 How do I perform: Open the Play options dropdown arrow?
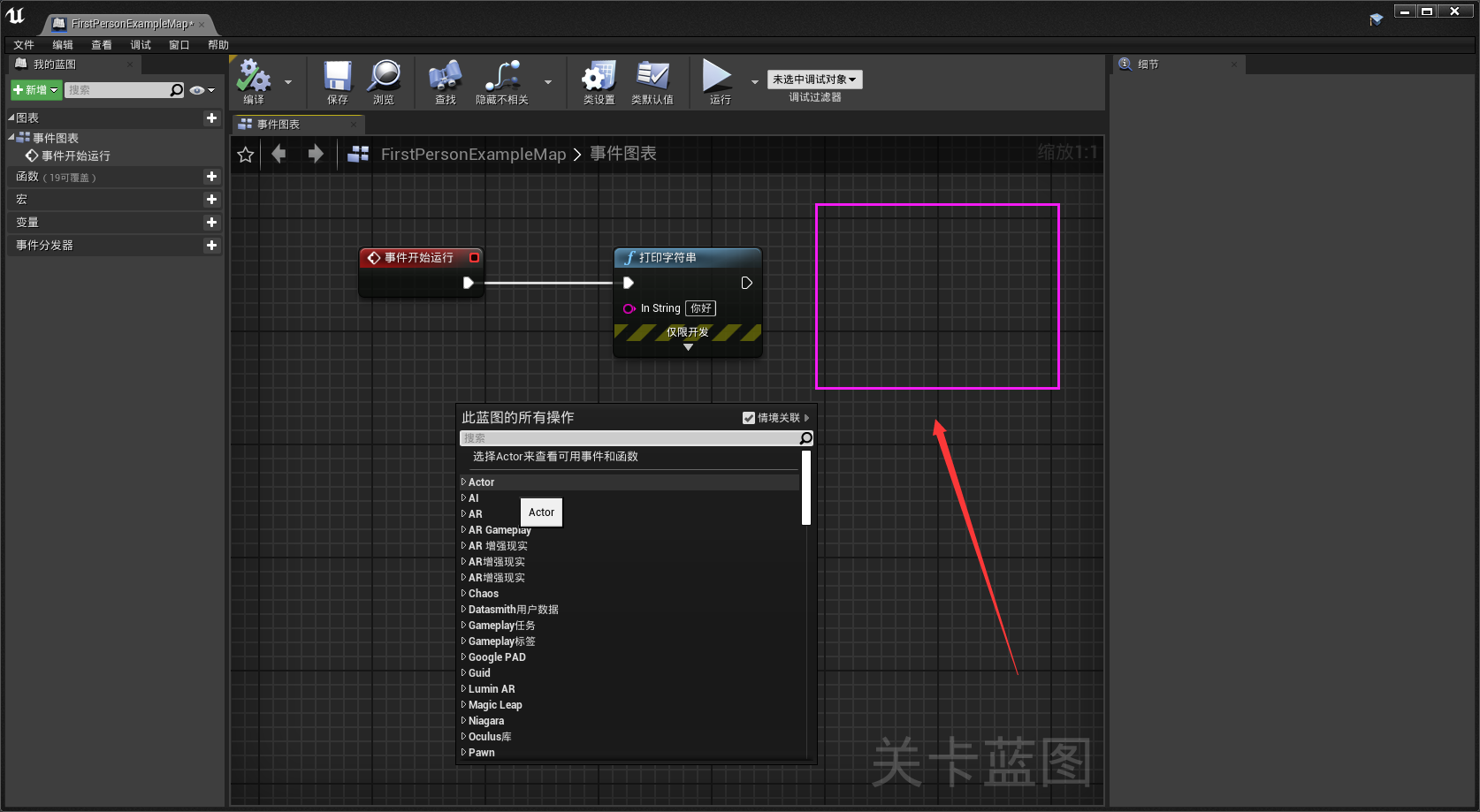point(755,82)
